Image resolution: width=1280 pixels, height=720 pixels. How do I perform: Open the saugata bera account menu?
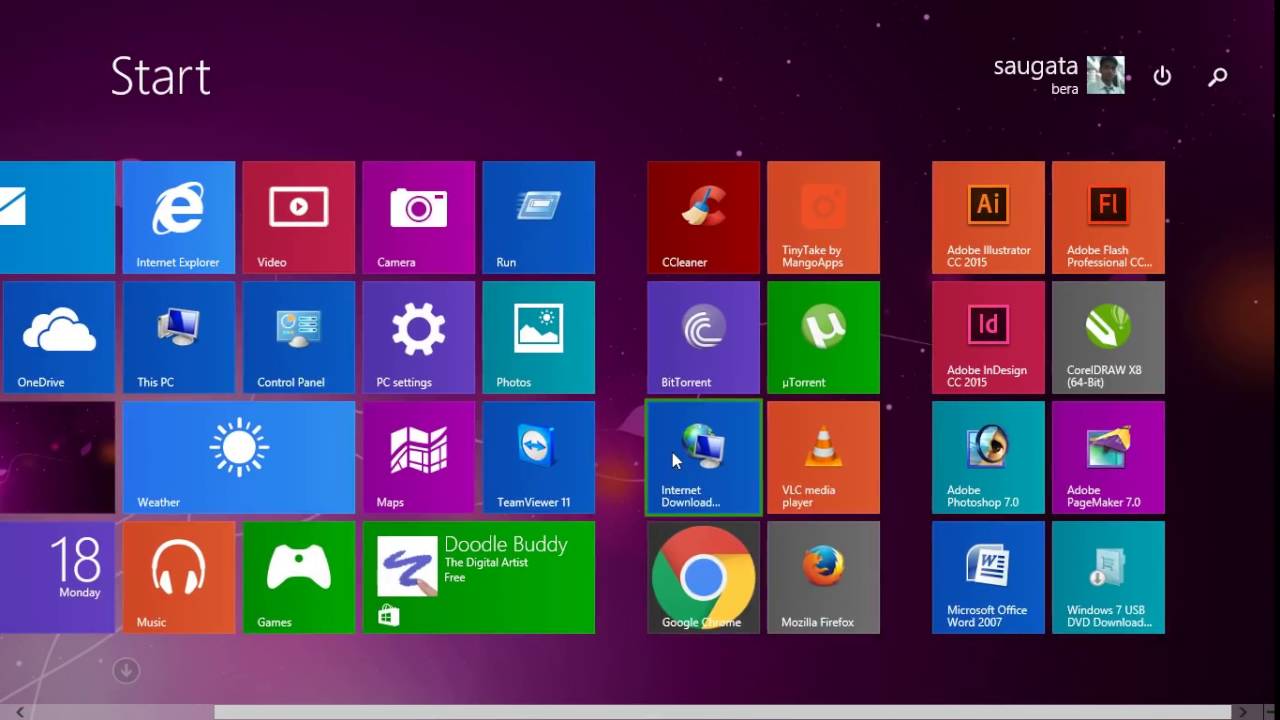pos(1059,75)
